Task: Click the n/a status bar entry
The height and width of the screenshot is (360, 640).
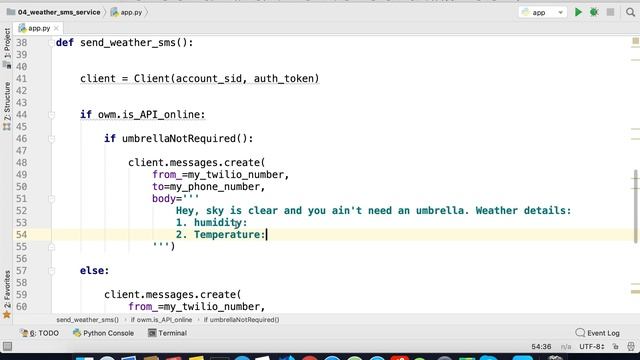Action: tap(566, 347)
